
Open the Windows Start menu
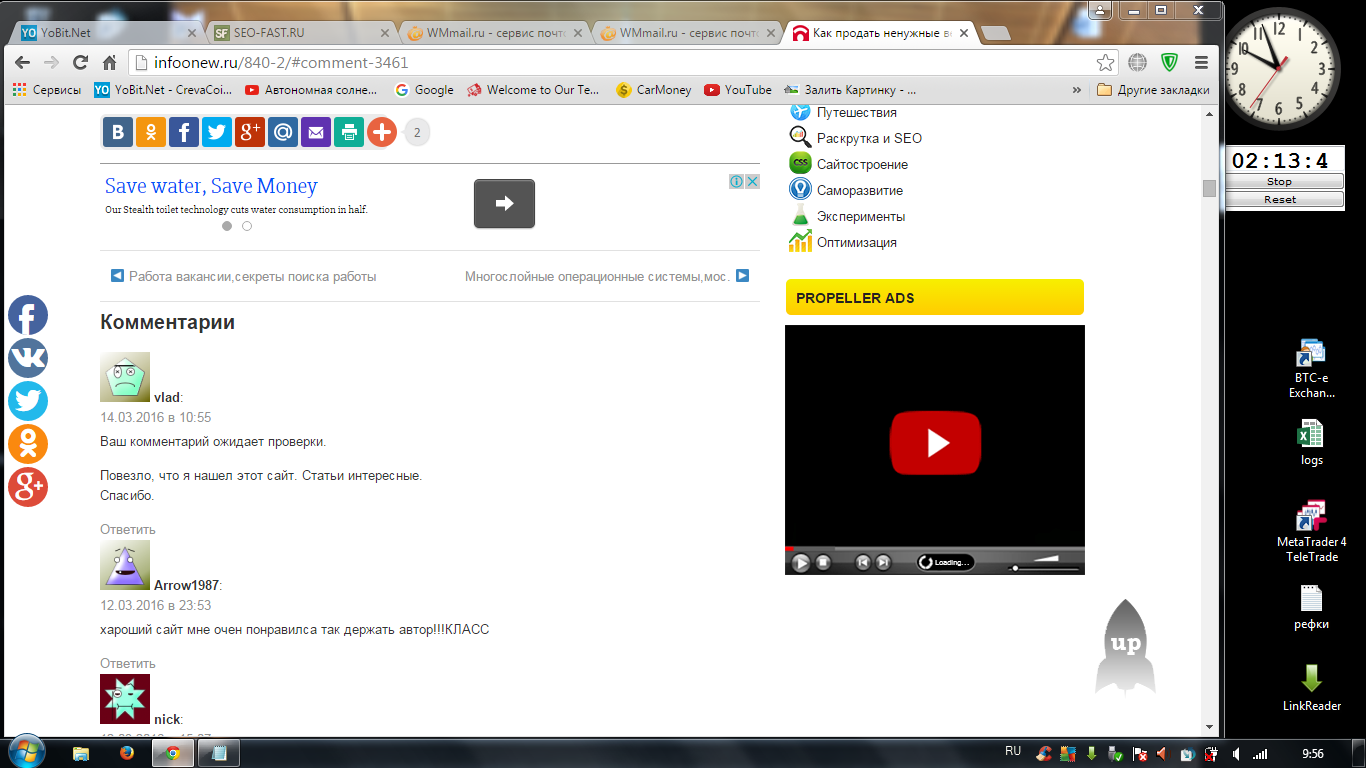point(26,753)
